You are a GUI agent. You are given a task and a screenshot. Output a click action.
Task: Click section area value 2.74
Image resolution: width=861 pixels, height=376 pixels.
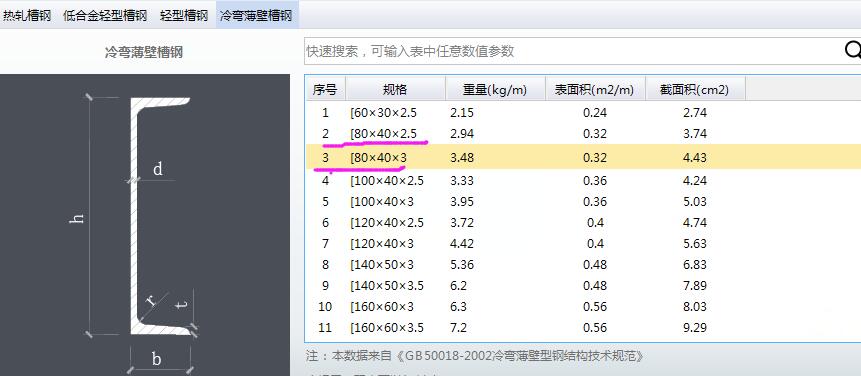tap(695, 113)
